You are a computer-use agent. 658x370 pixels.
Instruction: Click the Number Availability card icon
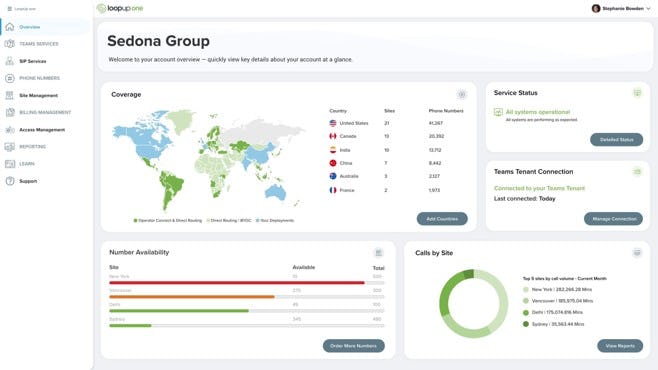[379, 253]
